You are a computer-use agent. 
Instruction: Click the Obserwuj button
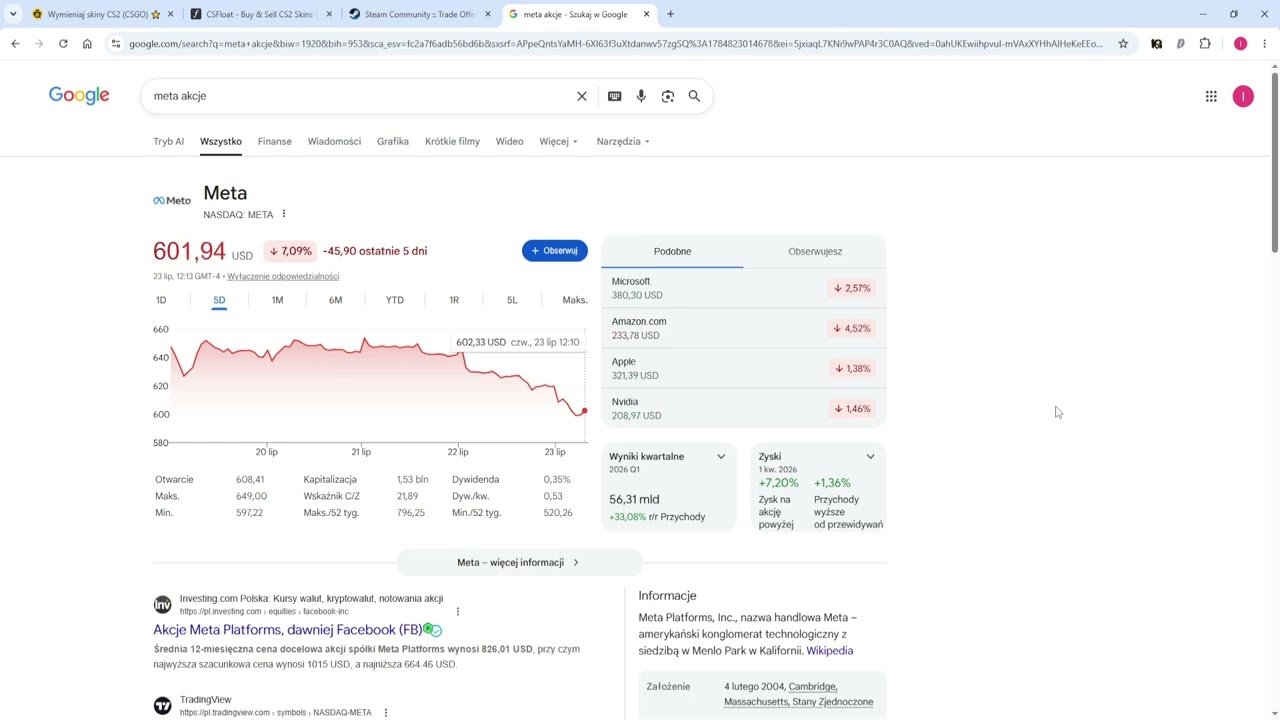coord(555,251)
